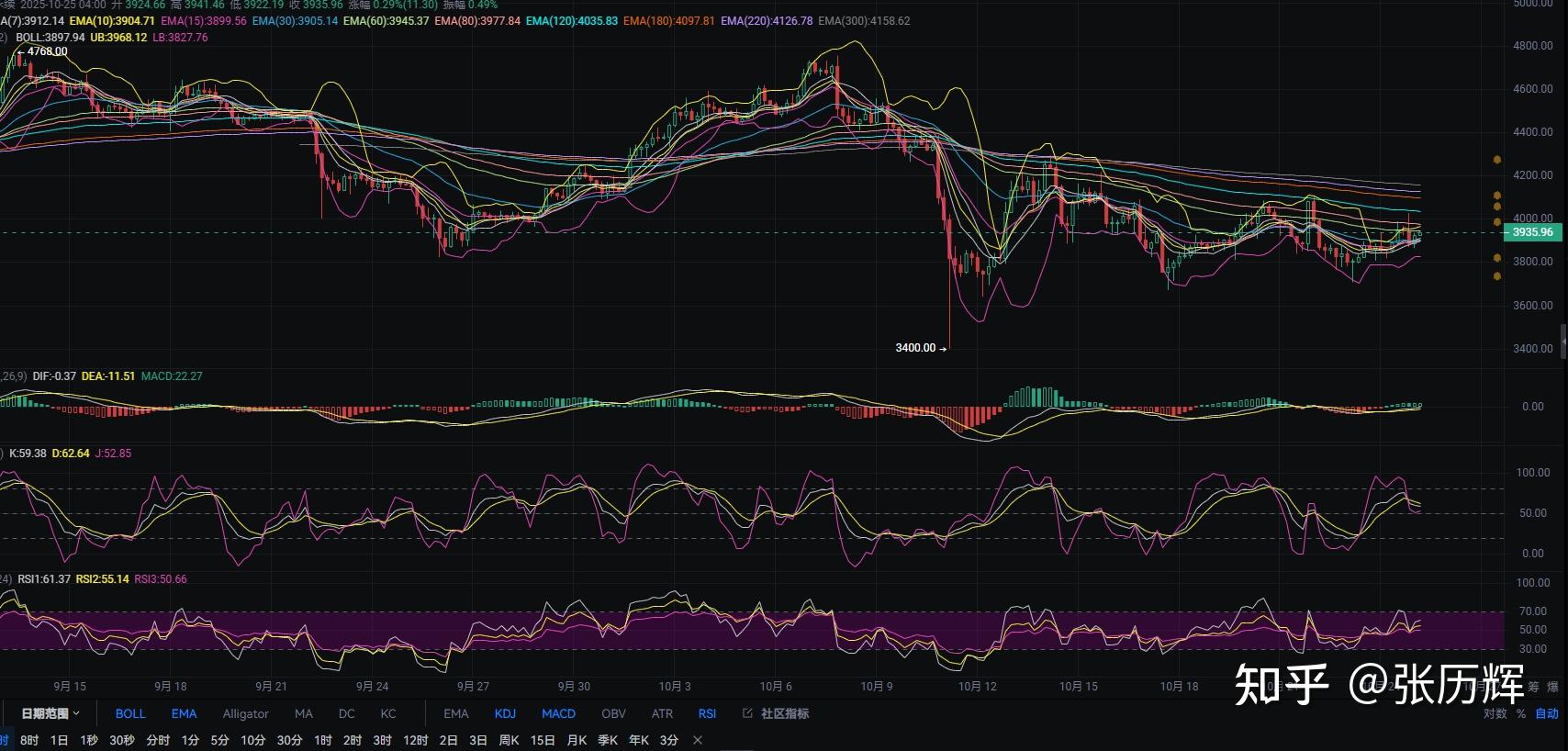Open the 日期范围 date range dropdown

click(x=50, y=713)
